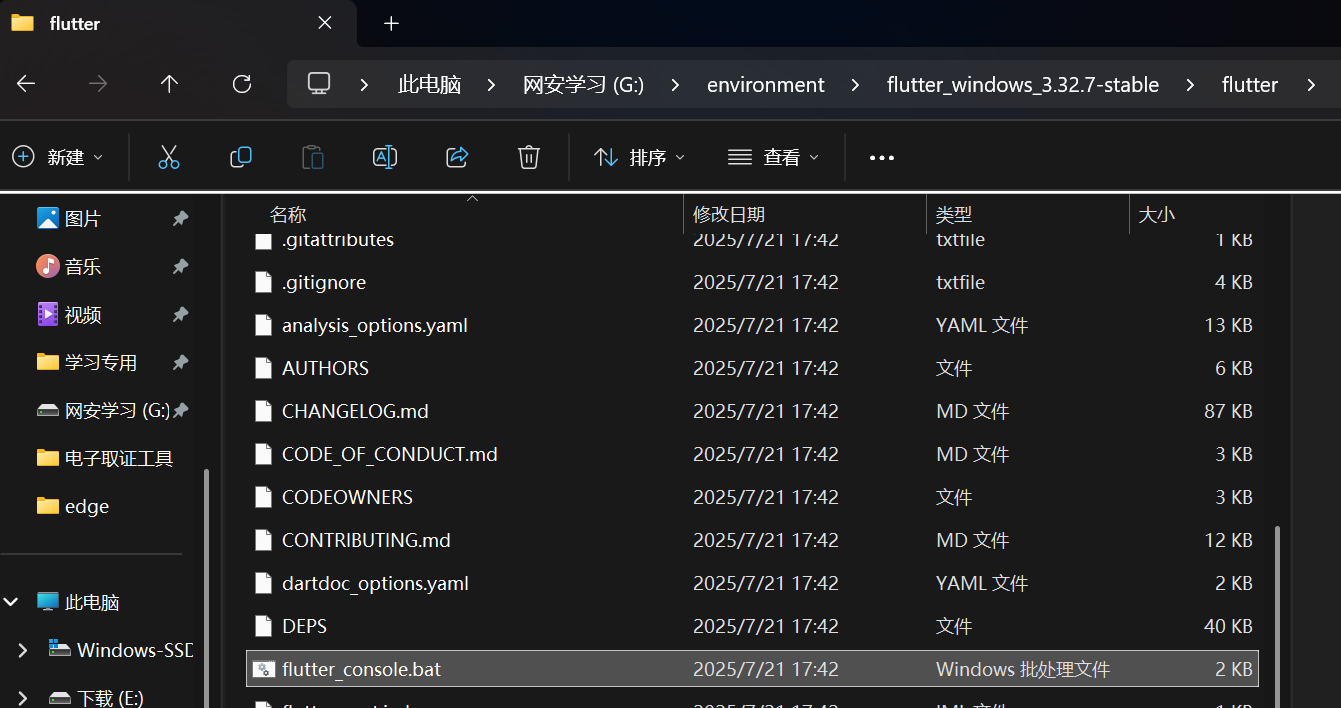Click the Rename icon in toolbar
This screenshot has width=1341, height=708.
tap(385, 157)
